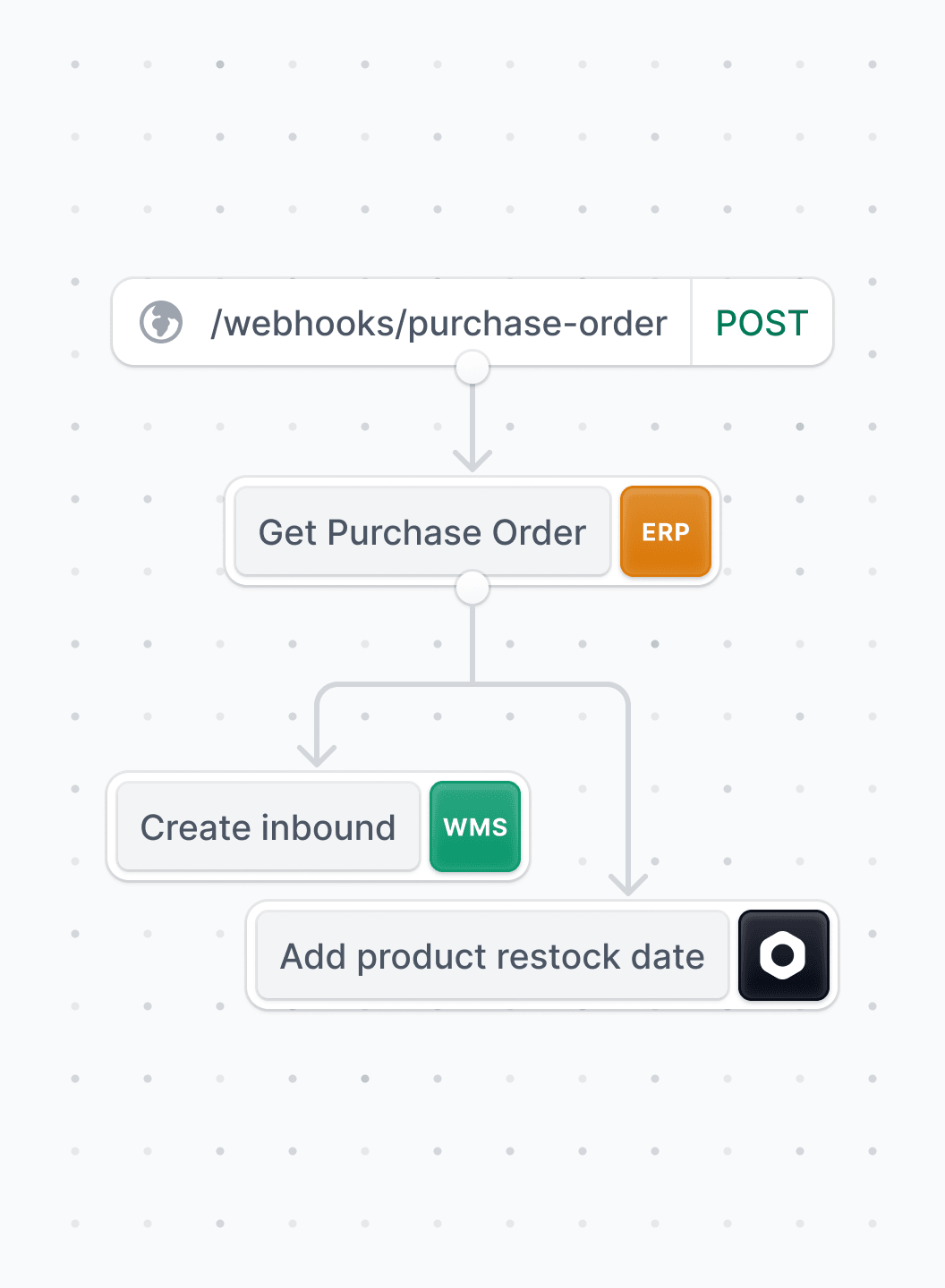Select the green WMS badge
The width and height of the screenshot is (945, 1288).
click(x=475, y=826)
